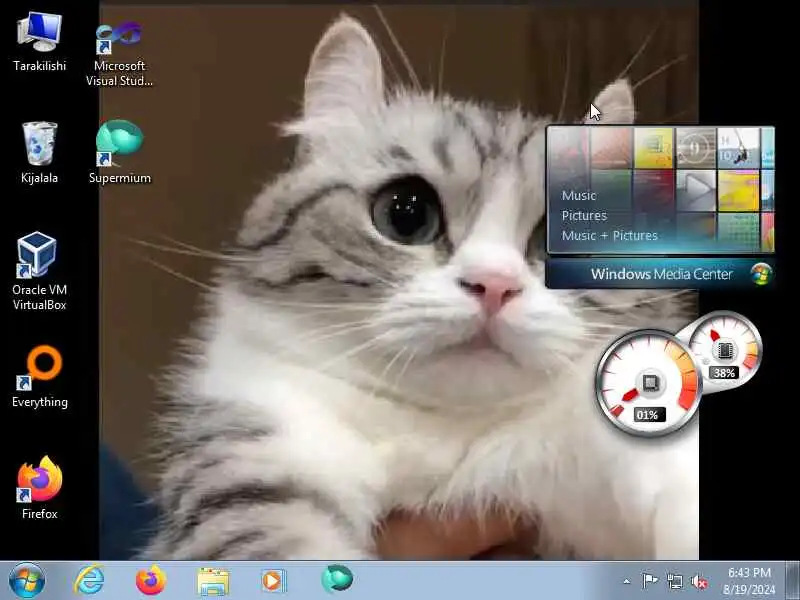Click the yellow thumbnail in gadget top row

click(x=653, y=148)
